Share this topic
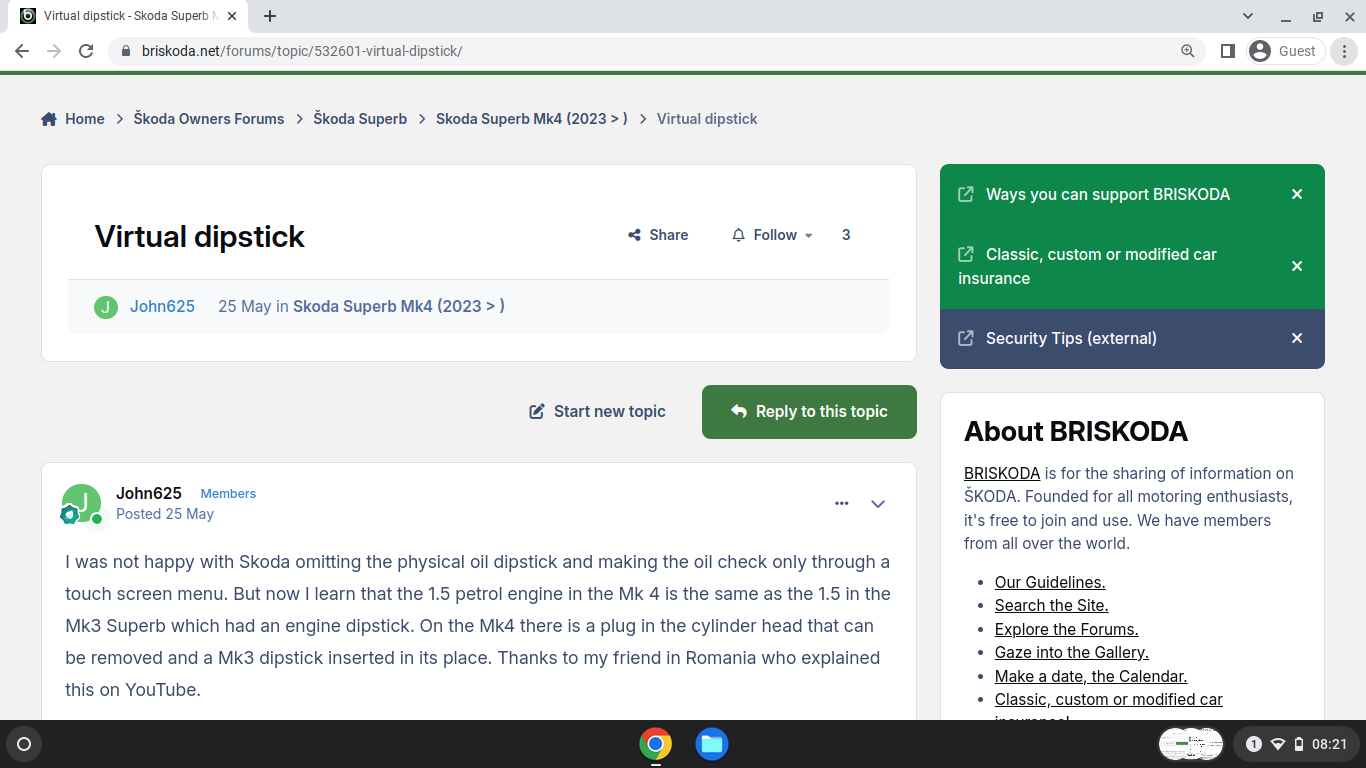 tap(658, 235)
